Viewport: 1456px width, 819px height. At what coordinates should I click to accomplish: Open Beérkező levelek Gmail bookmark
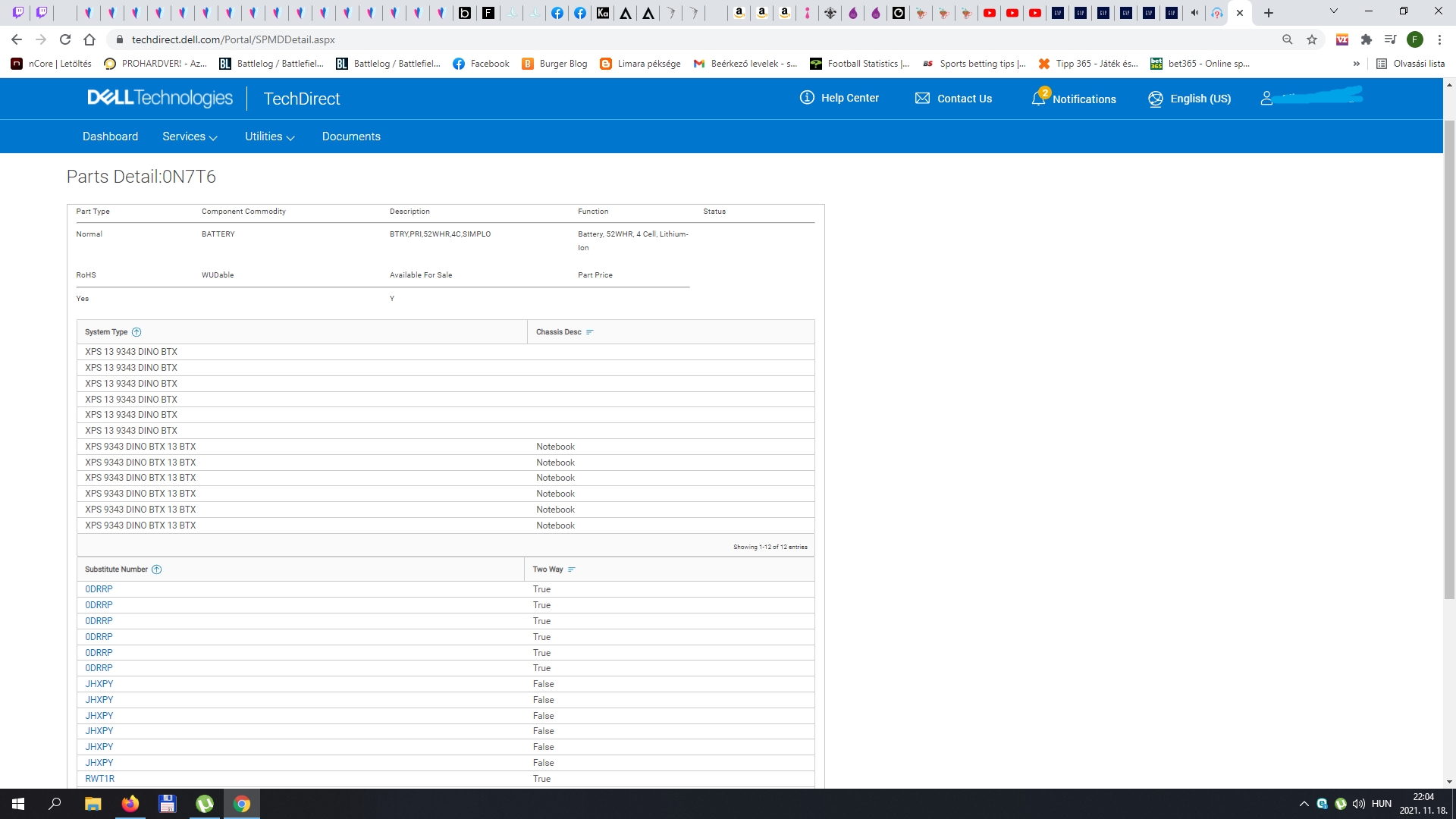click(x=745, y=64)
